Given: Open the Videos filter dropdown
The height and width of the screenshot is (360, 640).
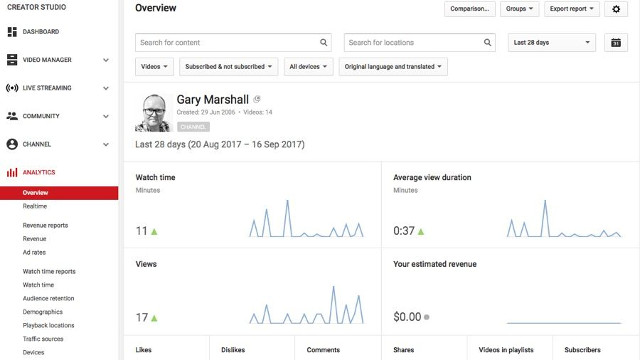Looking at the screenshot, I should click(x=154, y=67).
